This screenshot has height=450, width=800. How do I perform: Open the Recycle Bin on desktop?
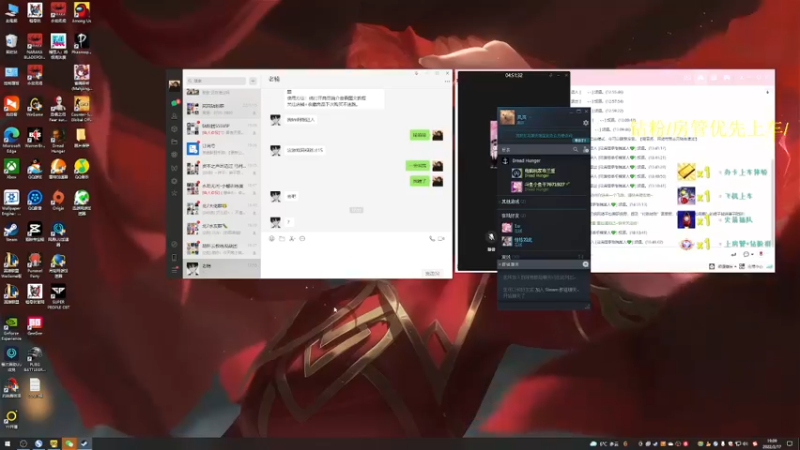pos(11,43)
